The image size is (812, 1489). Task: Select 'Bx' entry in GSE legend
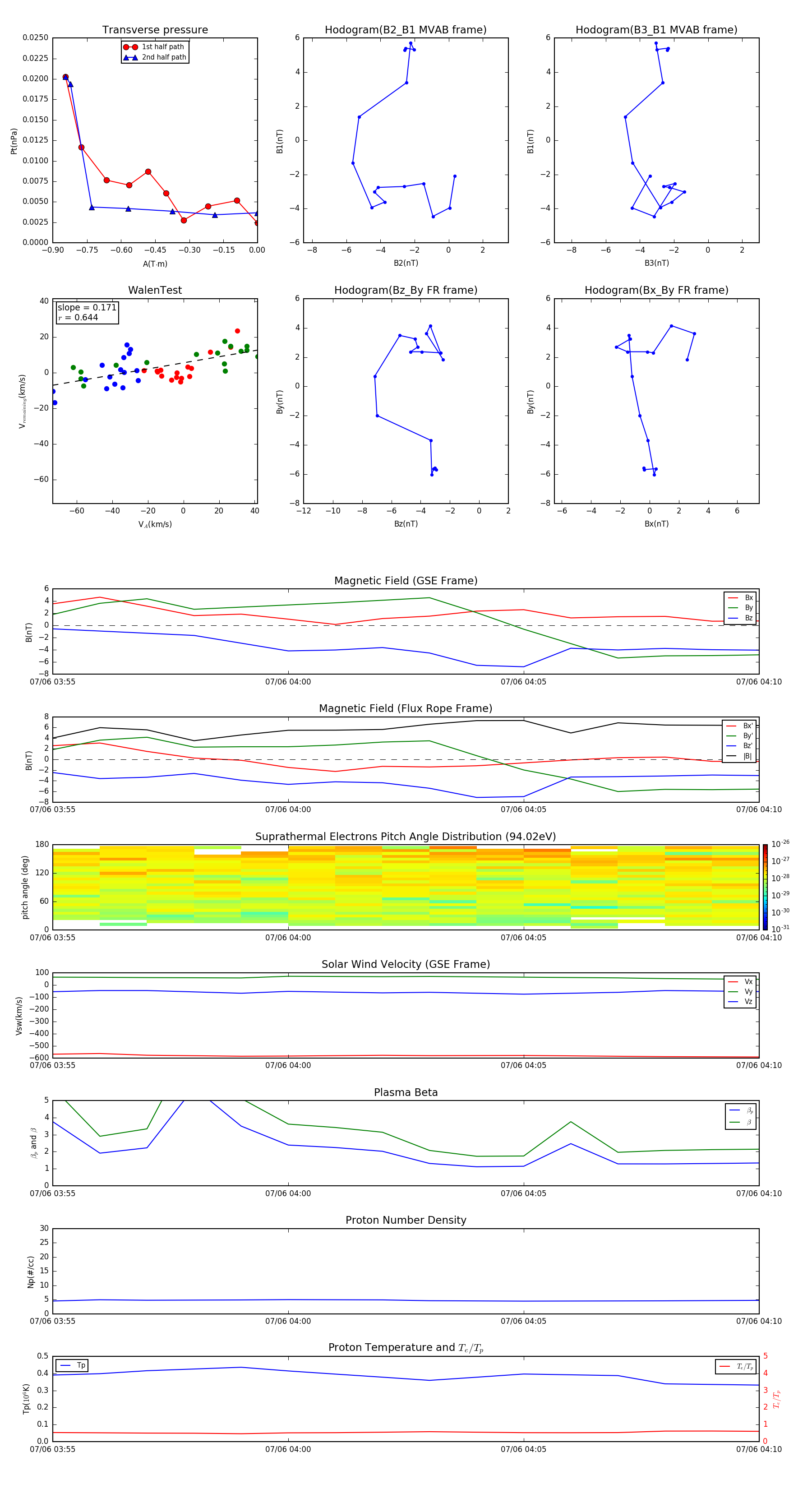coord(740,598)
